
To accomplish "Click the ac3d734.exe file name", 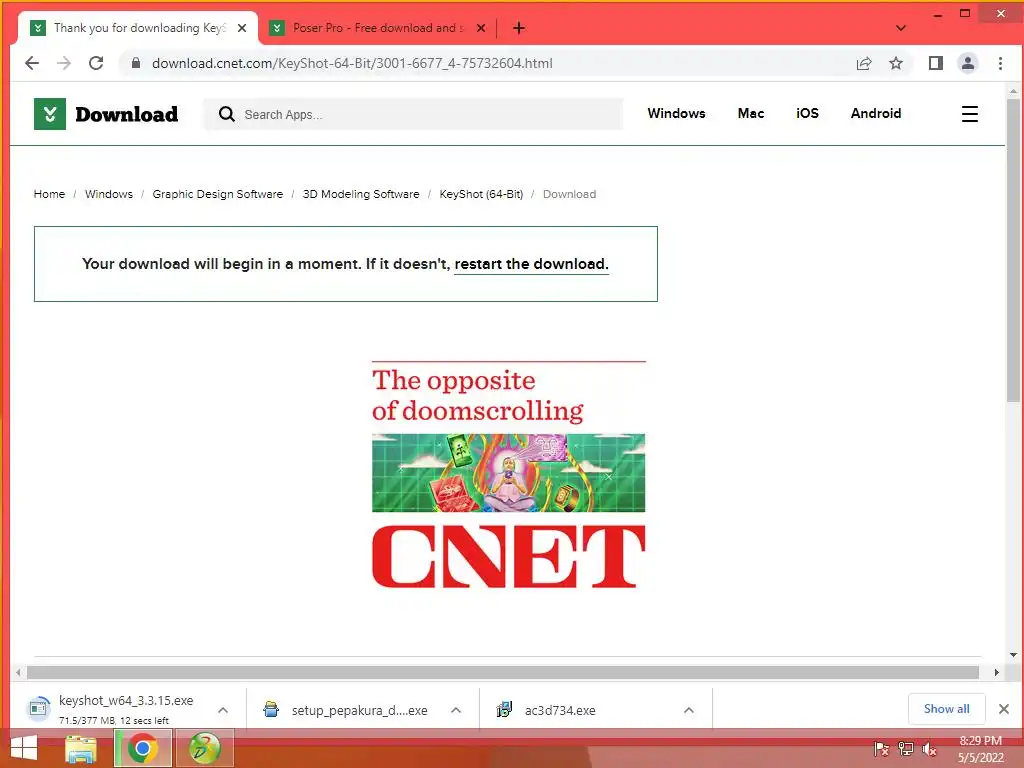I will (x=560, y=711).
